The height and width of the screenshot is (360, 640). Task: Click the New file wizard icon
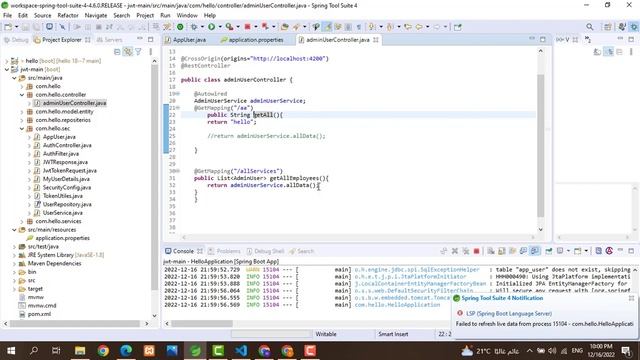(8, 27)
